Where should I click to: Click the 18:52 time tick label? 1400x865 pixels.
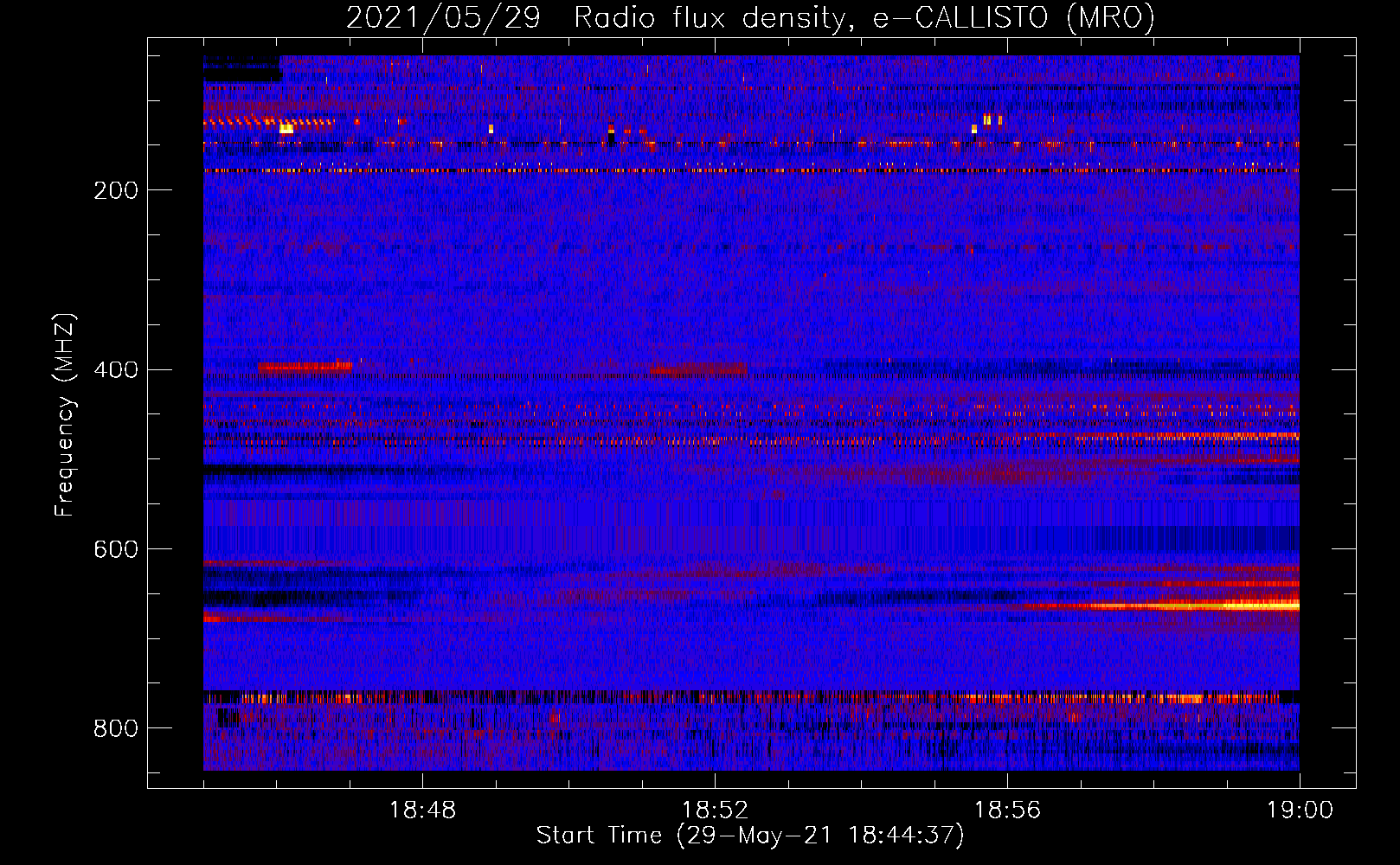715,811
